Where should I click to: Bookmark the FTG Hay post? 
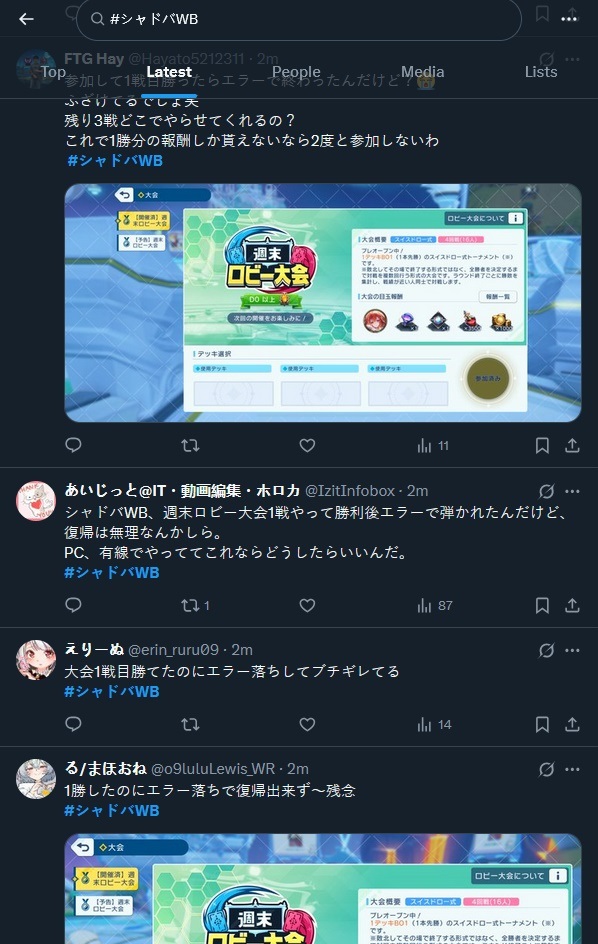(x=542, y=446)
